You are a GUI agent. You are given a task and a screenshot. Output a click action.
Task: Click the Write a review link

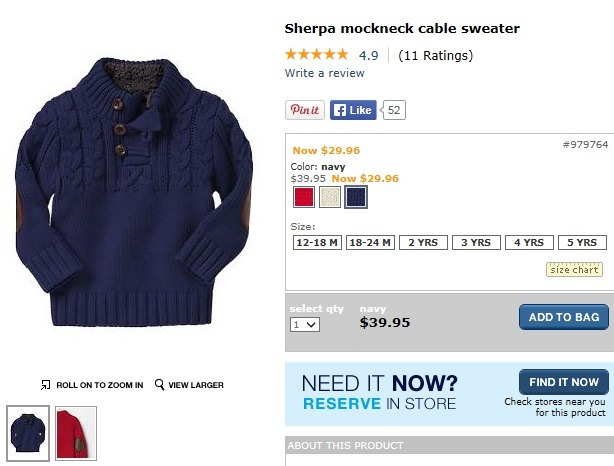pos(325,73)
